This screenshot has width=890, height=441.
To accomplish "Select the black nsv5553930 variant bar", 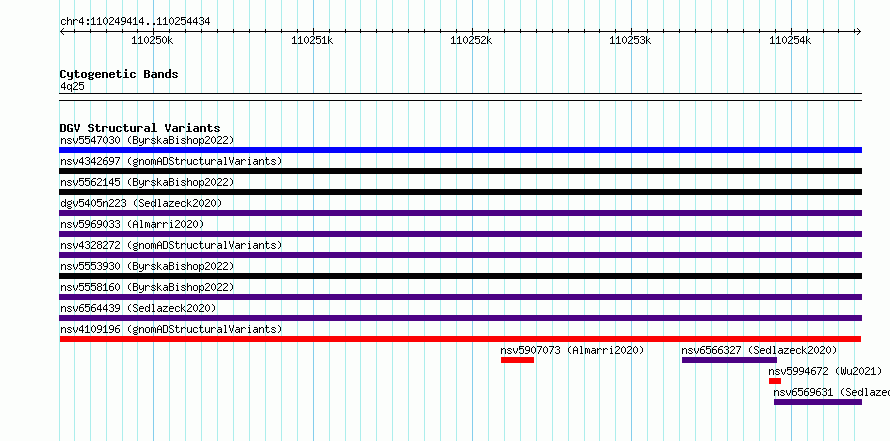I will pyautogui.click(x=460, y=276).
